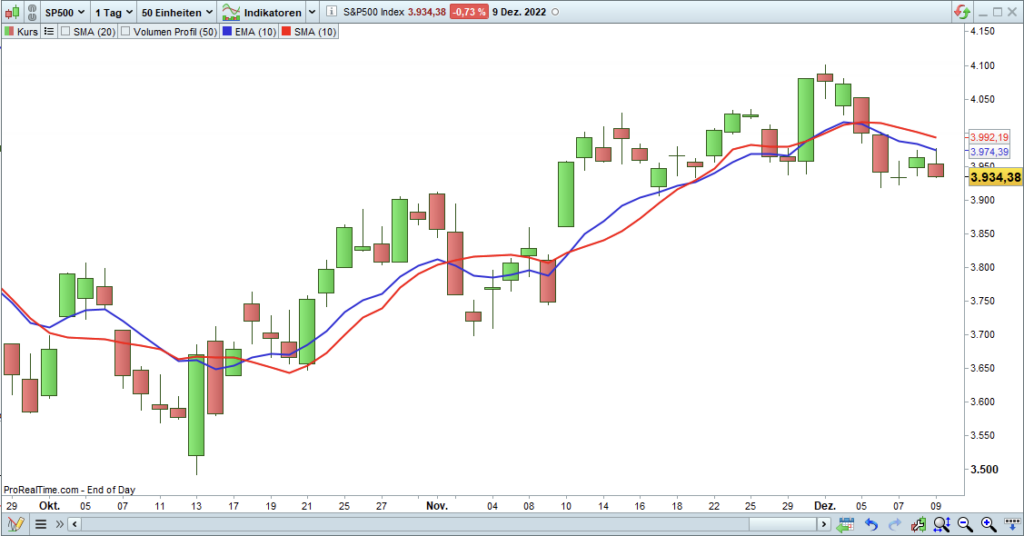Click the undo arrow icon

tap(872, 524)
